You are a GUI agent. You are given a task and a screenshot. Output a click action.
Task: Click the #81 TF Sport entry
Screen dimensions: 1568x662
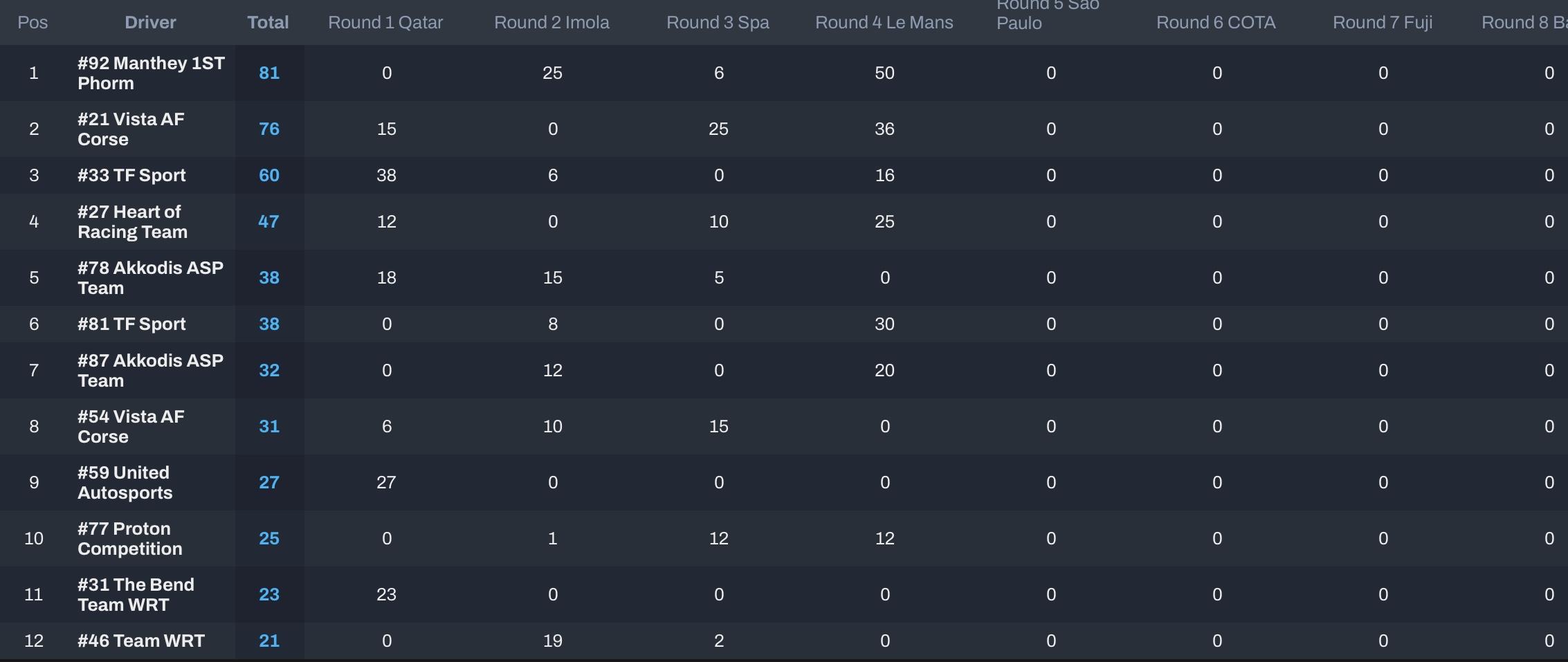pos(131,324)
